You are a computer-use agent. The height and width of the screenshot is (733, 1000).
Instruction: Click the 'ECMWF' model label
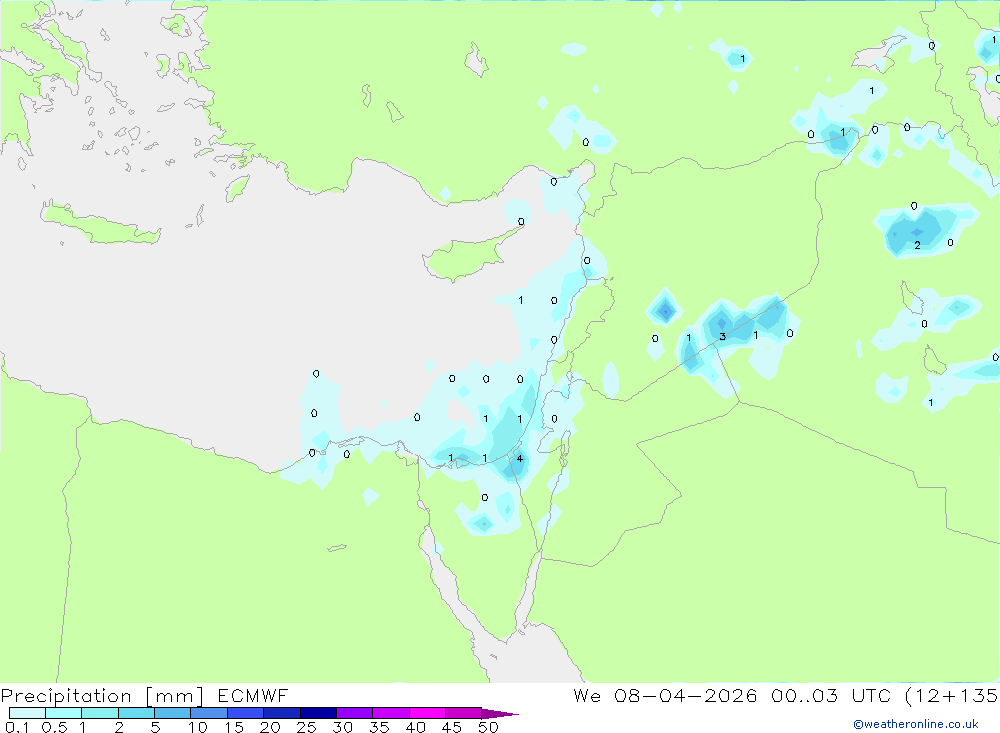[x=253, y=695]
